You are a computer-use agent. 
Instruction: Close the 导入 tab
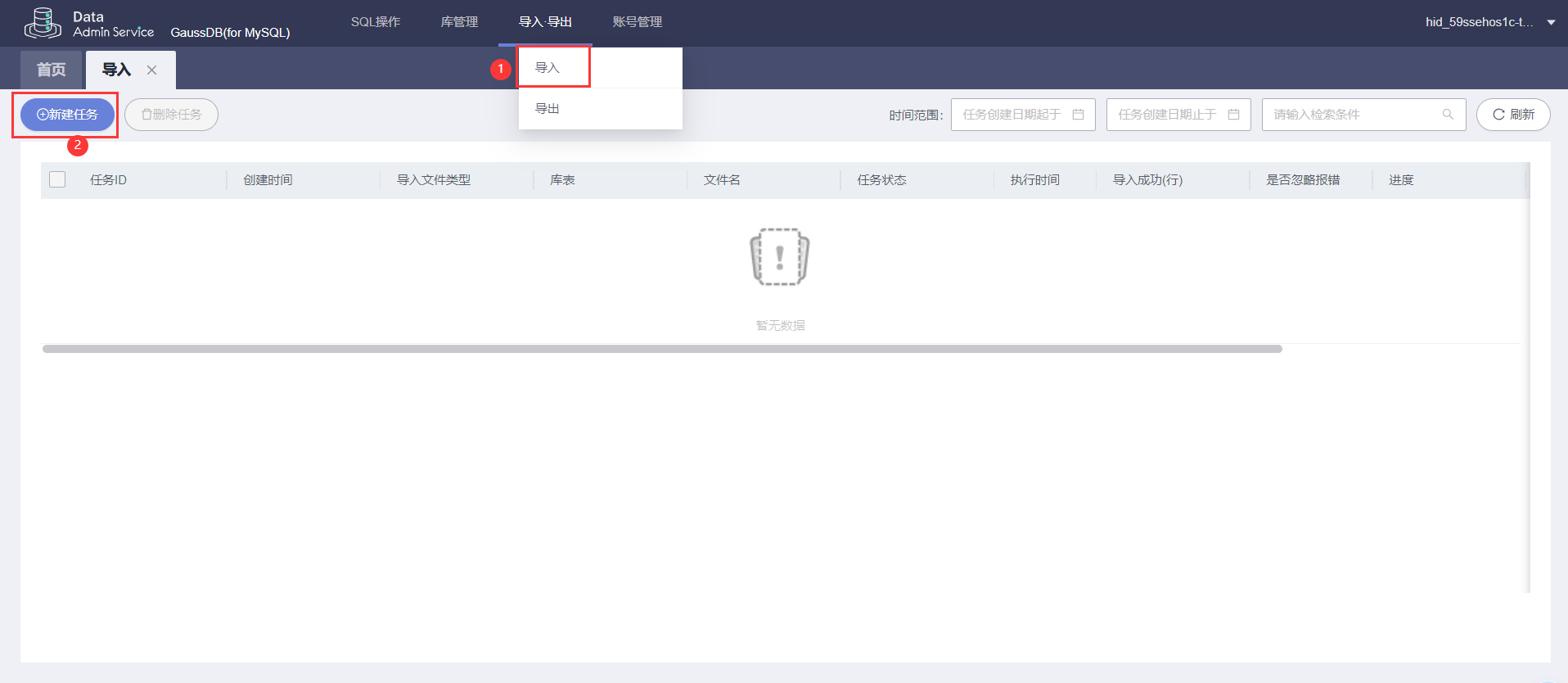(x=151, y=70)
